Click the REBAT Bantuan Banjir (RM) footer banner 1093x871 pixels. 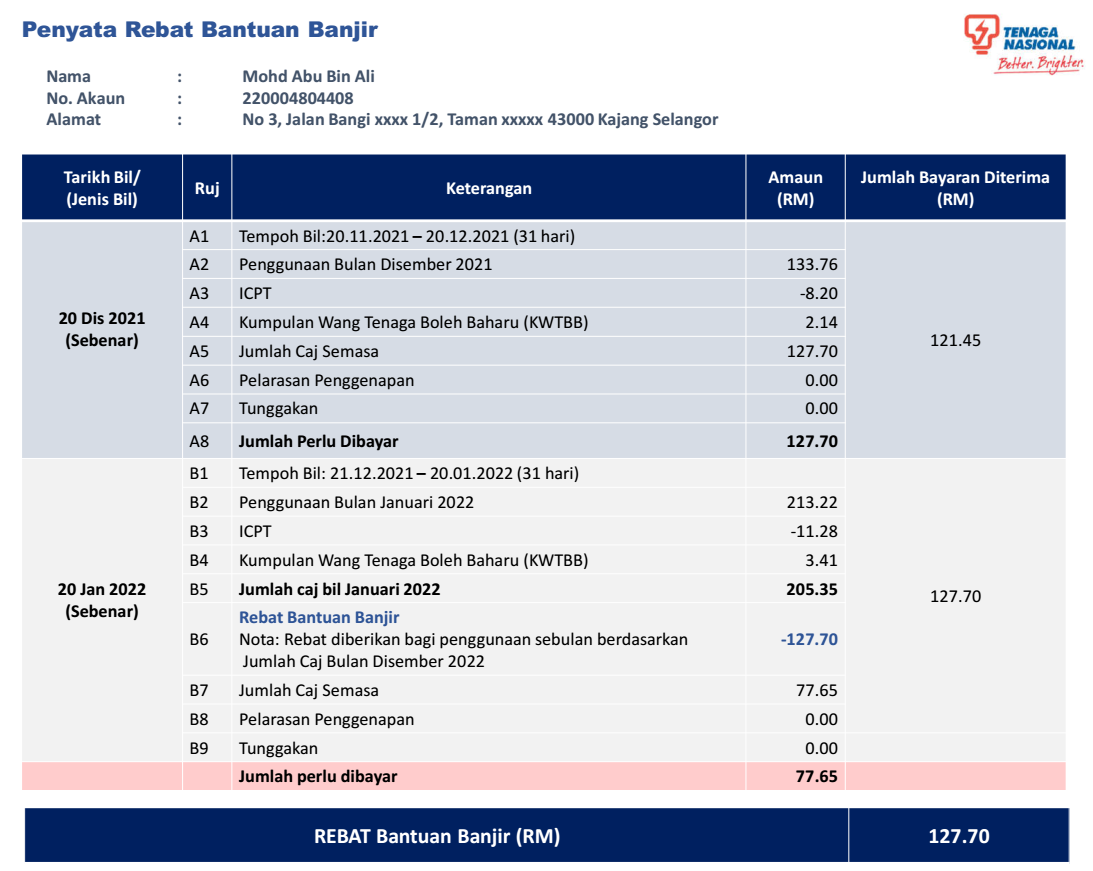click(x=437, y=837)
